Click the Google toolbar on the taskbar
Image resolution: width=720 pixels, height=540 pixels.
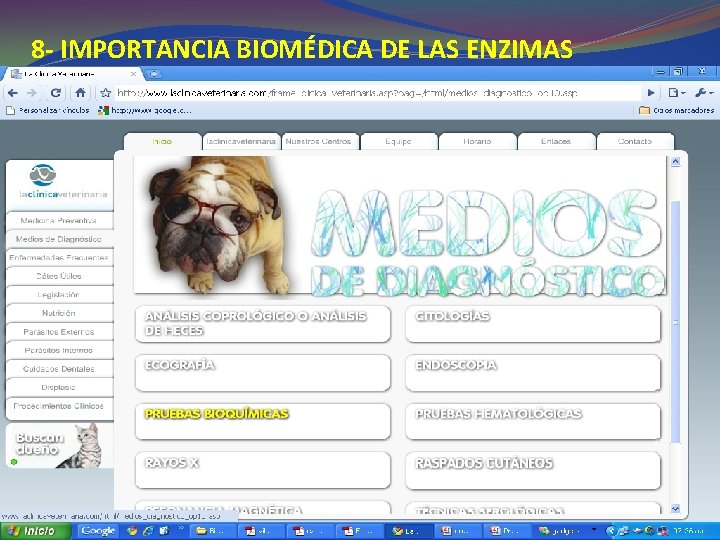click(98, 531)
